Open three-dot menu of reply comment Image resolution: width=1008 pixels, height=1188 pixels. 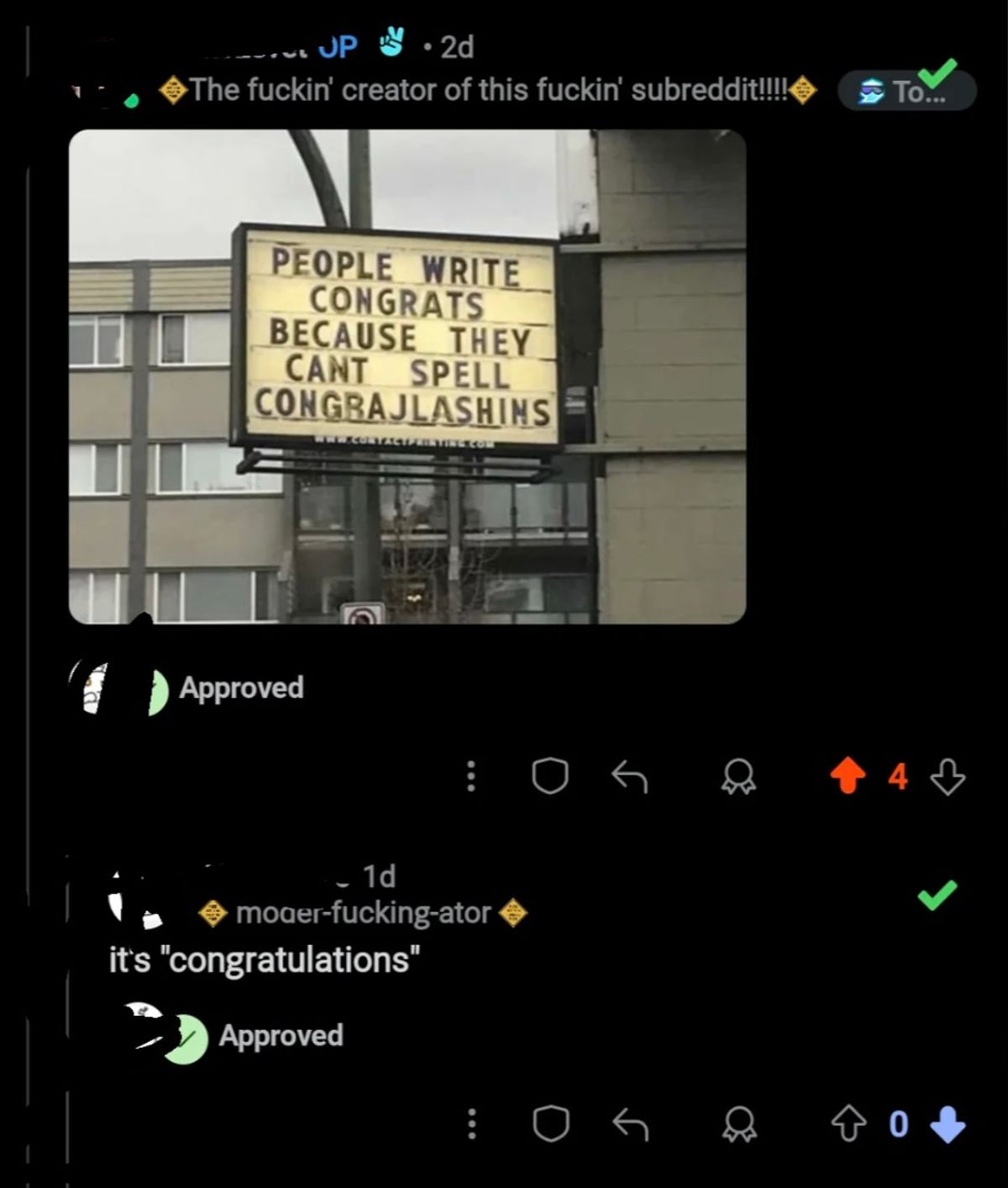(x=471, y=1124)
